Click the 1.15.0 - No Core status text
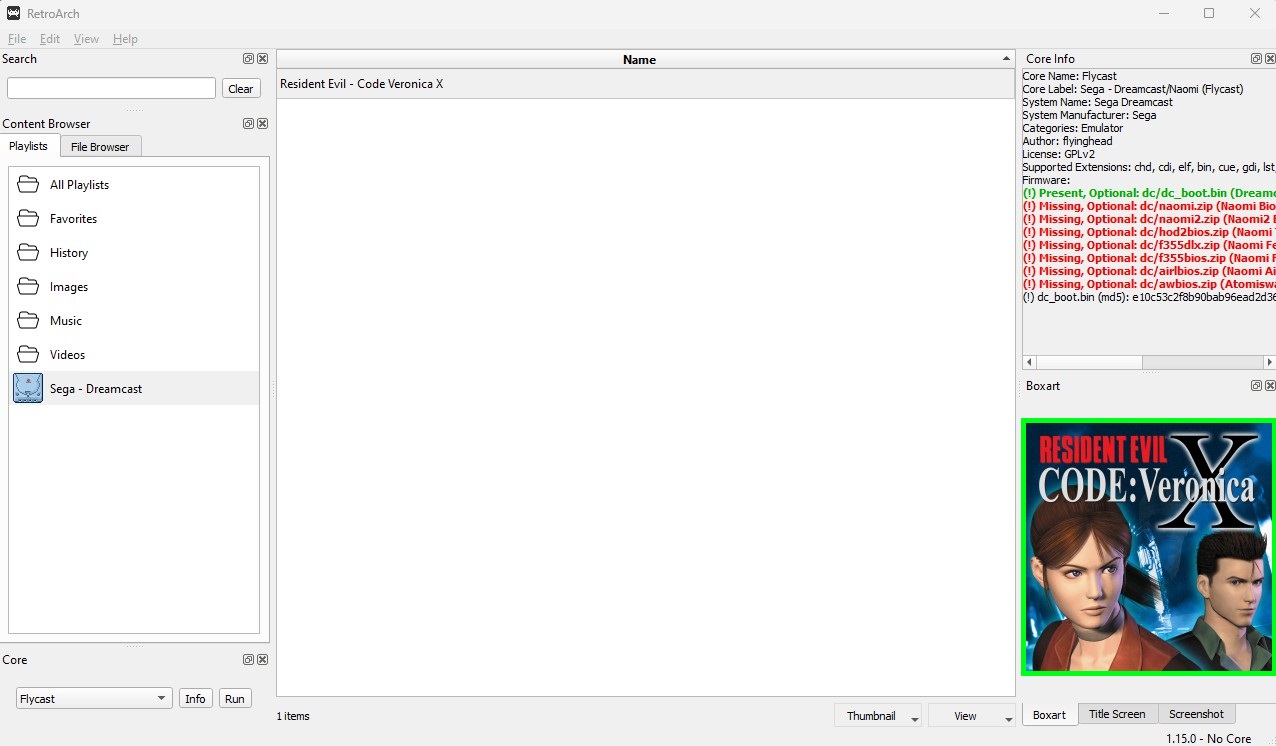This screenshot has height=746, width=1276. click(x=1208, y=739)
